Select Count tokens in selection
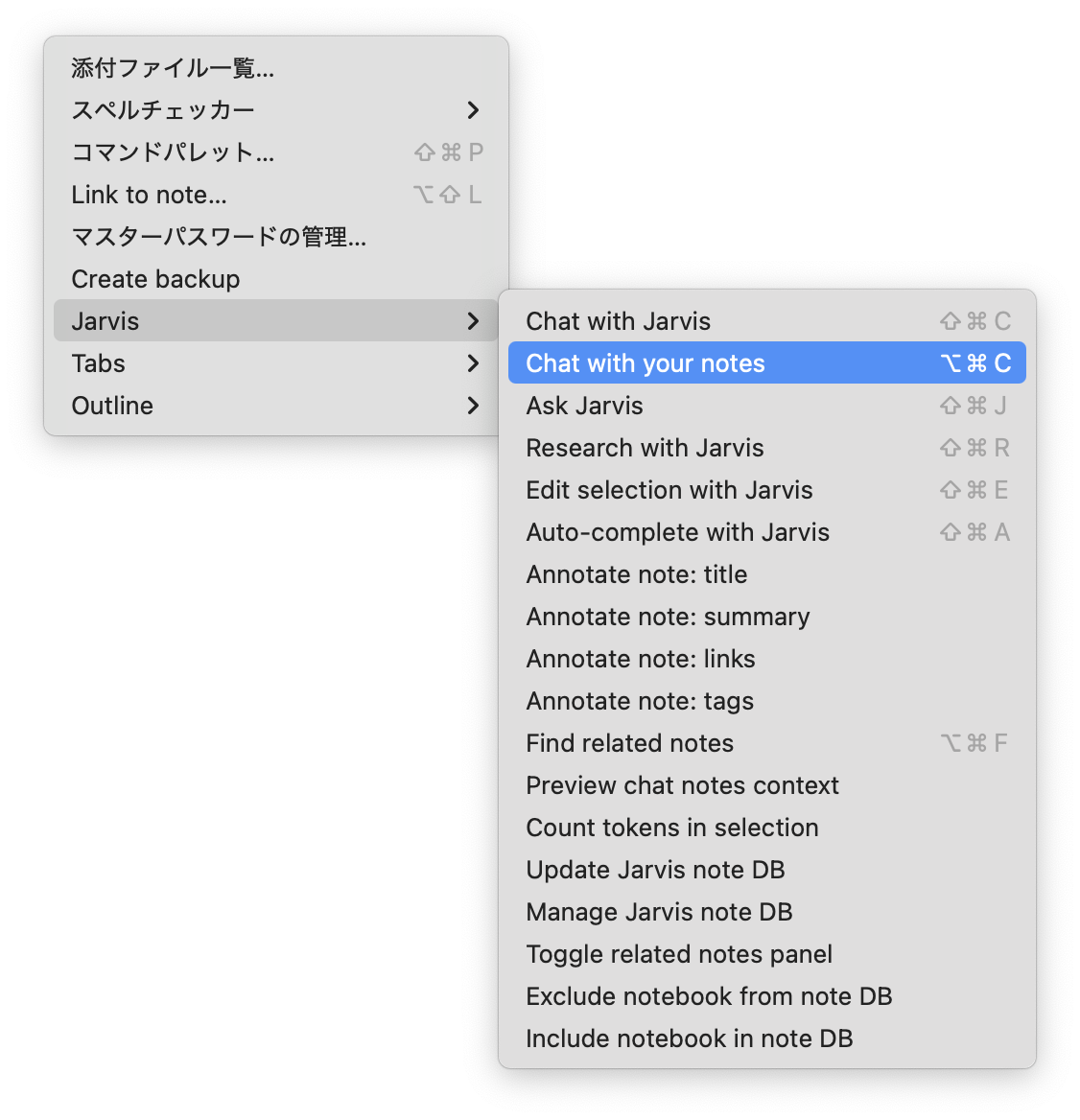The height and width of the screenshot is (1120, 1080). point(671,828)
